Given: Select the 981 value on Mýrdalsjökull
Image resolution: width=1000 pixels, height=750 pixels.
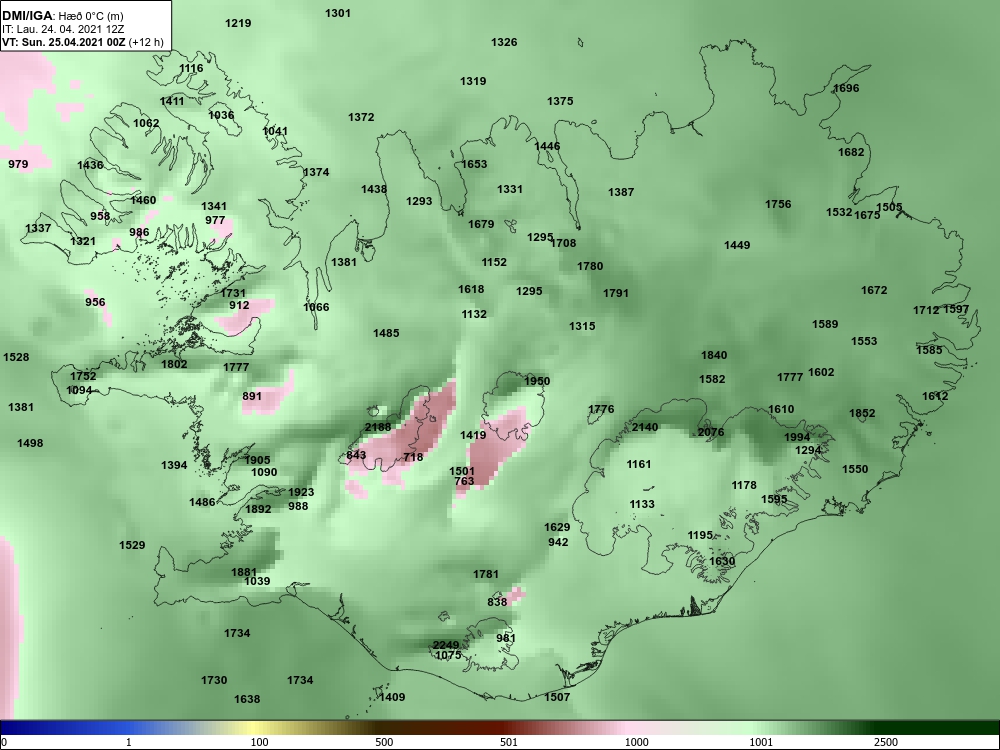Looking at the screenshot, I should click(x=506, y=638).
